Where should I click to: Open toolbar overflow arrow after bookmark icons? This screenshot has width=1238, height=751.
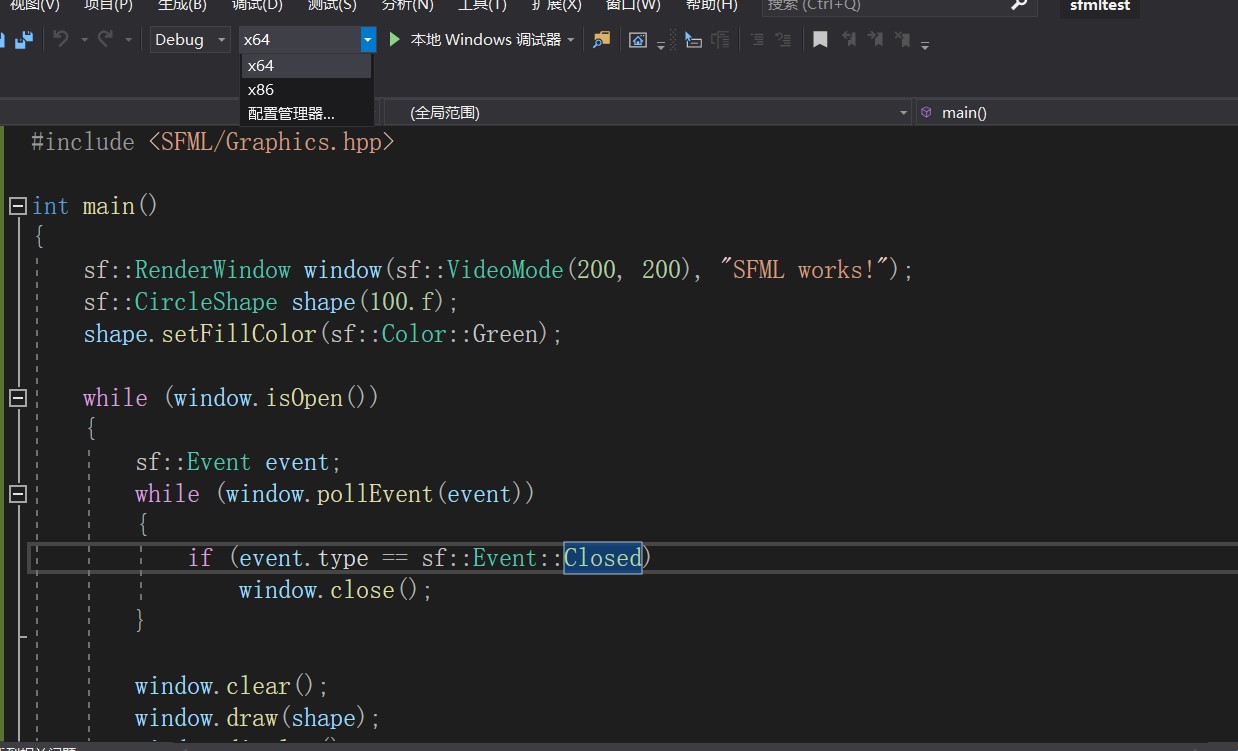pyautogui.click(x=925, y=44)
